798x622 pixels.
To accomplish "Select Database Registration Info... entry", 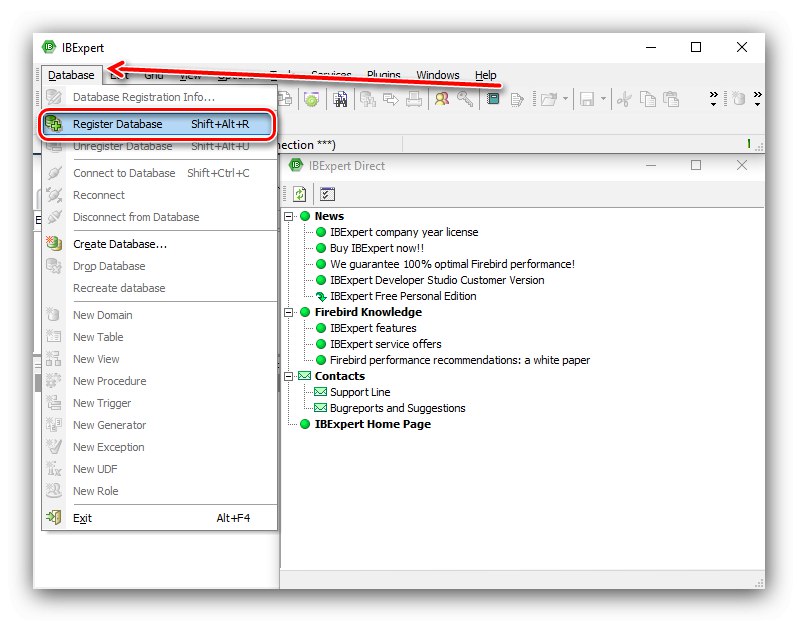I will point(160,97).
